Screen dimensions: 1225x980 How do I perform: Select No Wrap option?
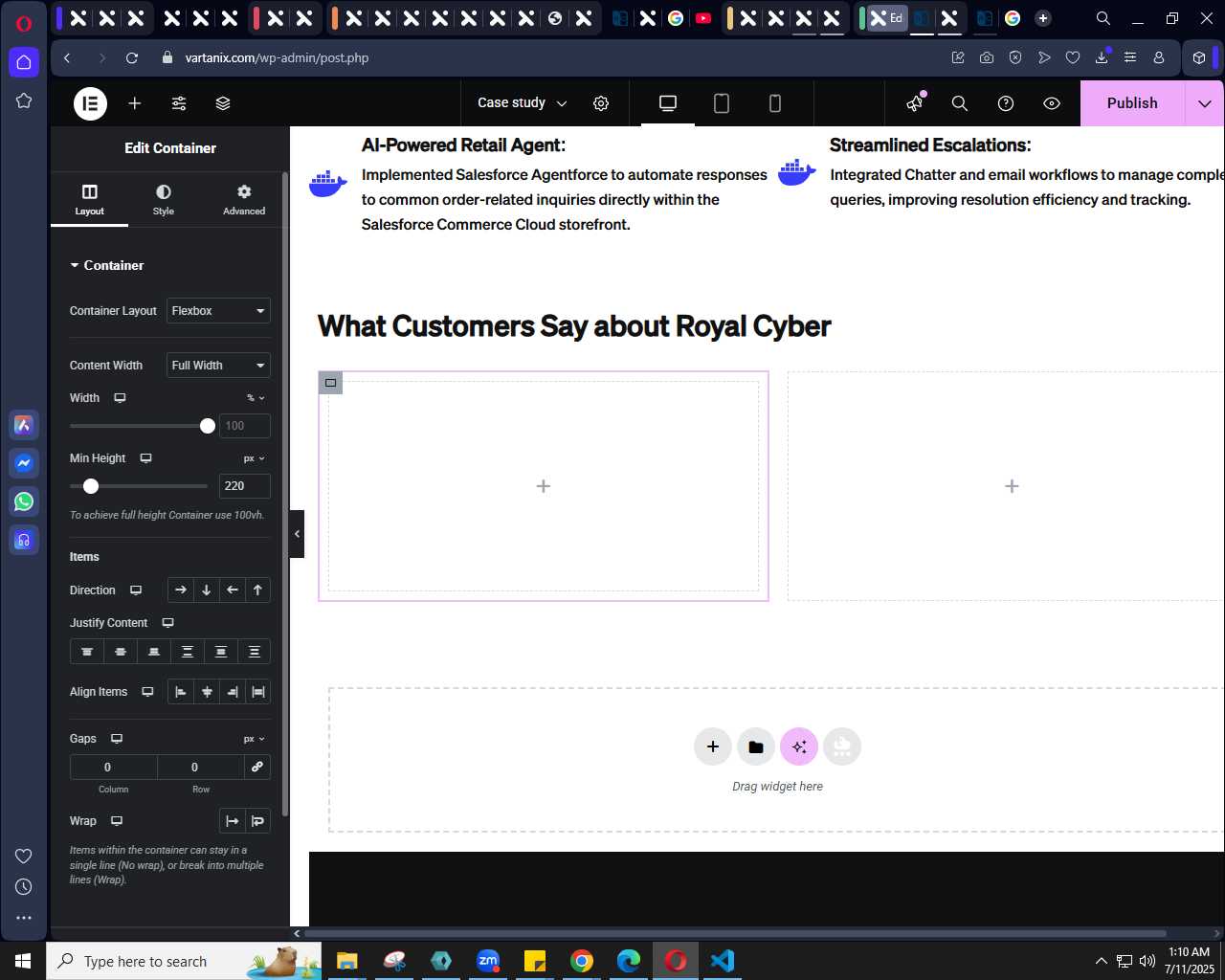tap(233, 821)
